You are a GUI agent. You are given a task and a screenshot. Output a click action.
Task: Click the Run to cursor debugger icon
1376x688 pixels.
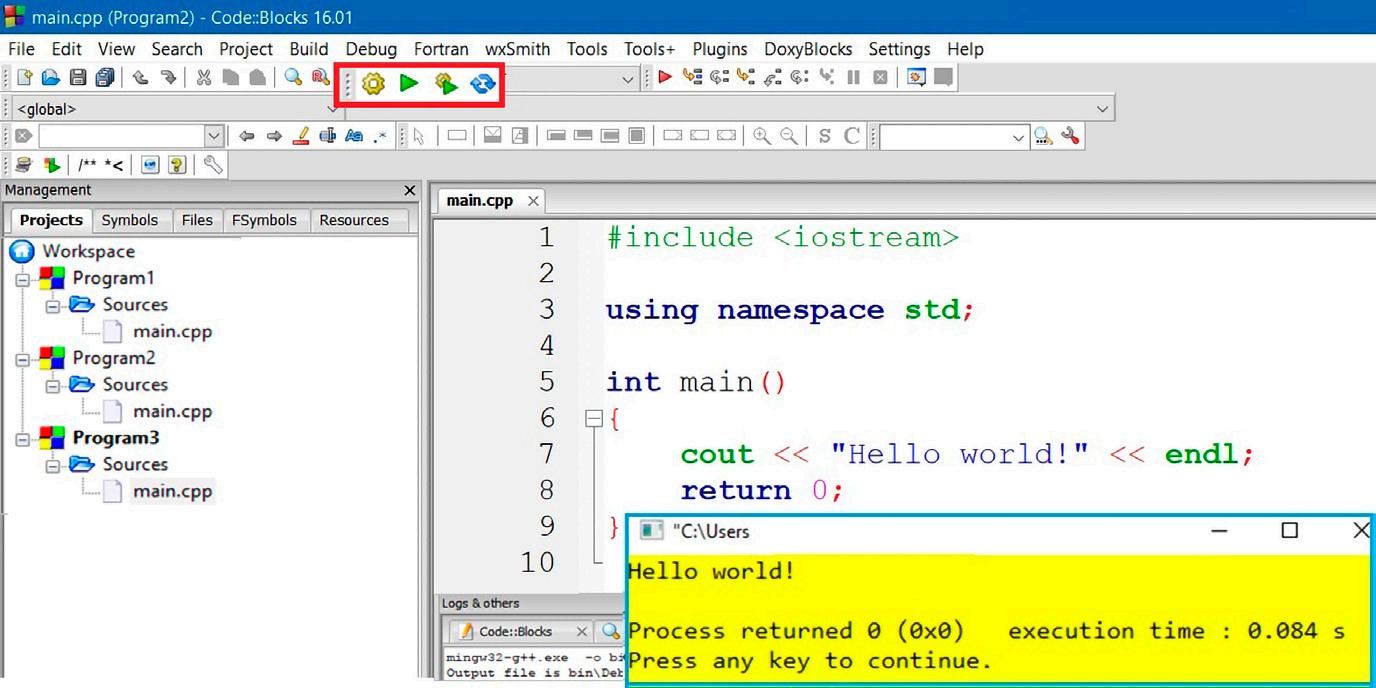tap(692, 77)
